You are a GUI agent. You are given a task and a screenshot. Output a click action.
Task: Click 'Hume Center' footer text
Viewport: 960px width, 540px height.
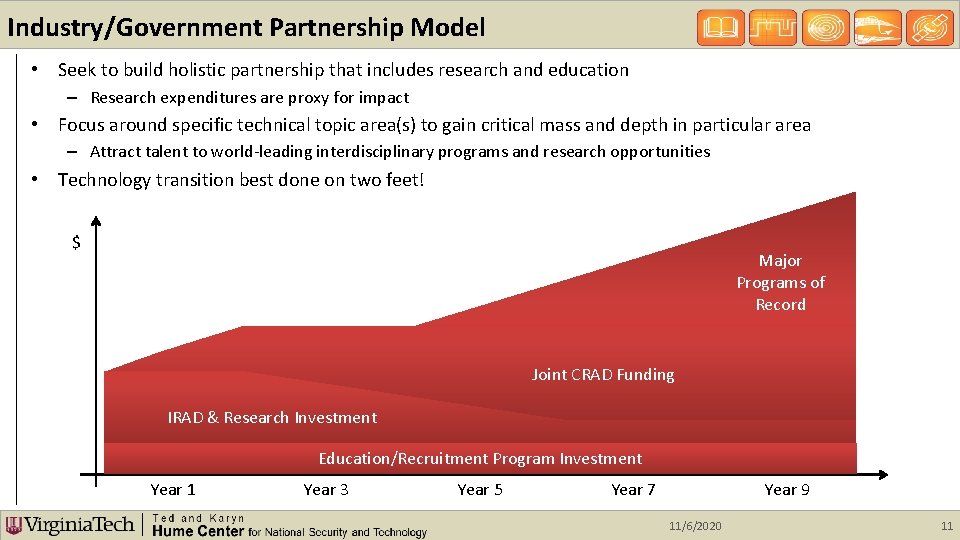point(198,531)
